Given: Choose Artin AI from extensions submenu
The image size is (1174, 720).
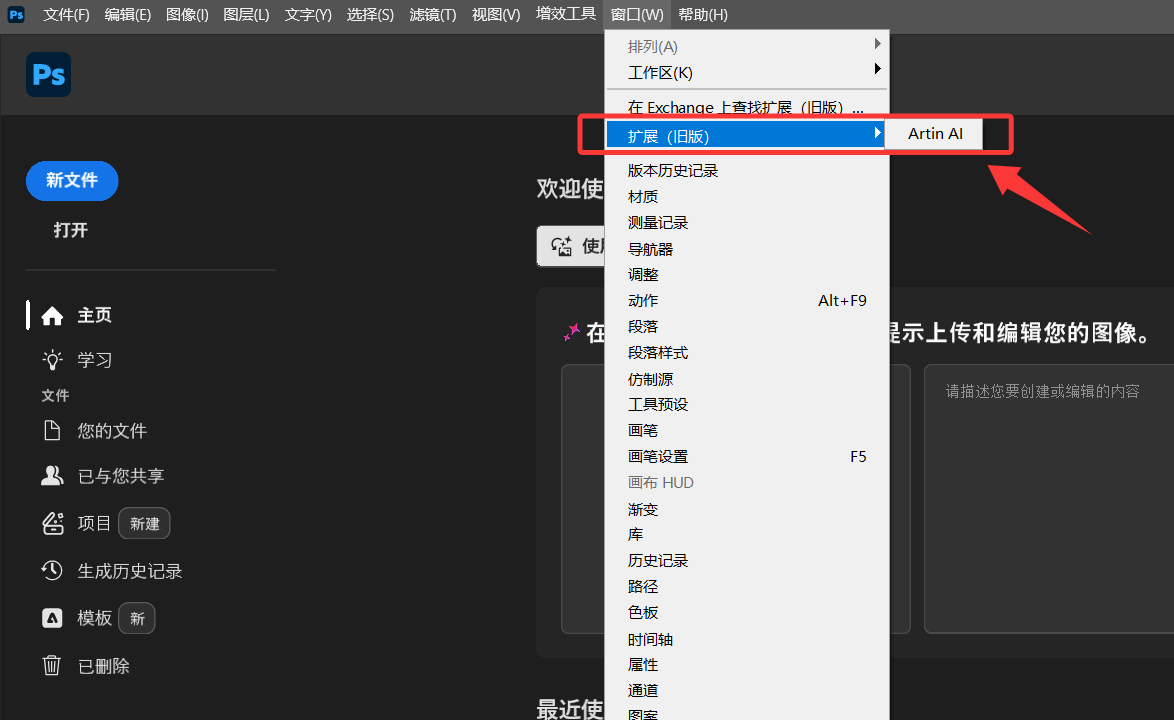Looking at the screenshot, I should click(x=935, y=133).
